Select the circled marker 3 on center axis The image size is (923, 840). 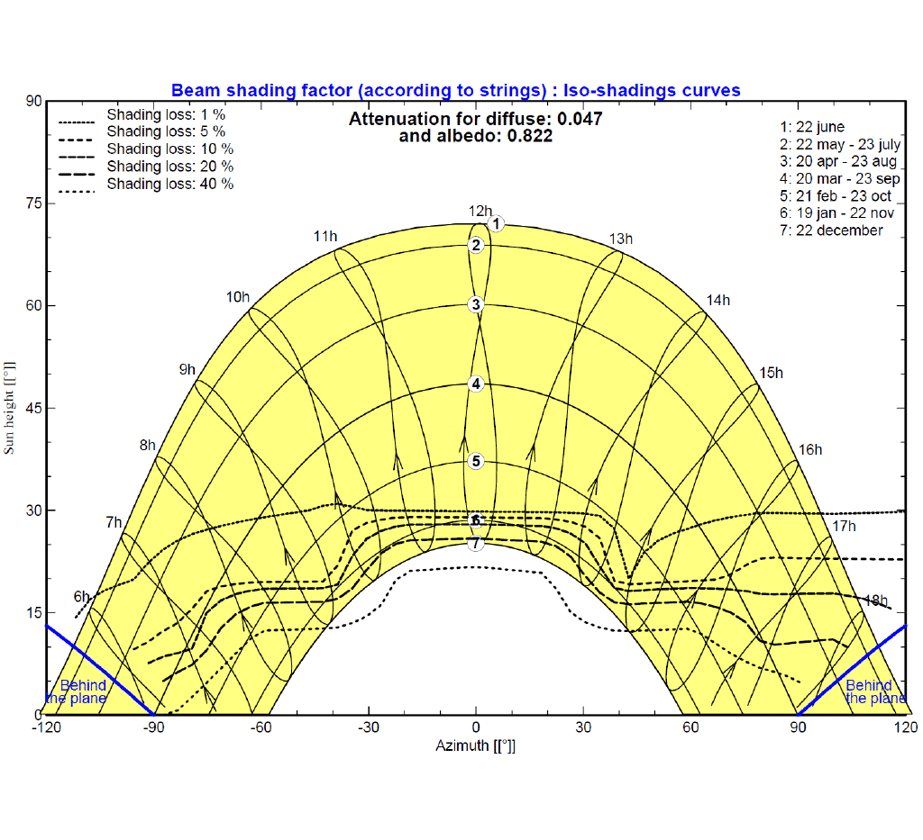pyautogui.click(x=477, y=303)
